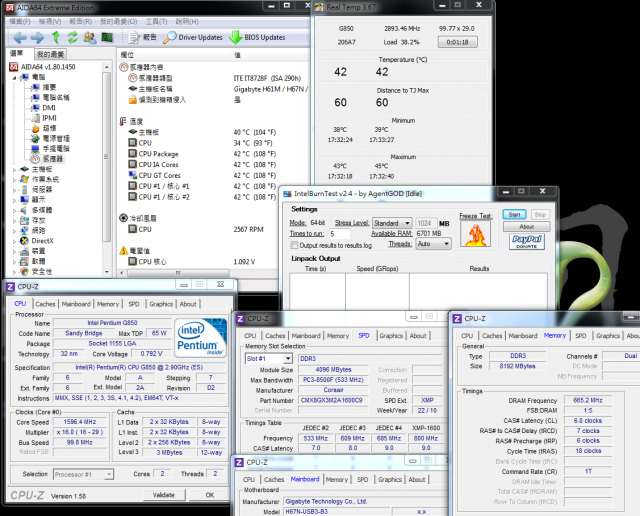Click the AIDA64 refresh icon
The image size is (640, 516).
click(x=73, y=38)
